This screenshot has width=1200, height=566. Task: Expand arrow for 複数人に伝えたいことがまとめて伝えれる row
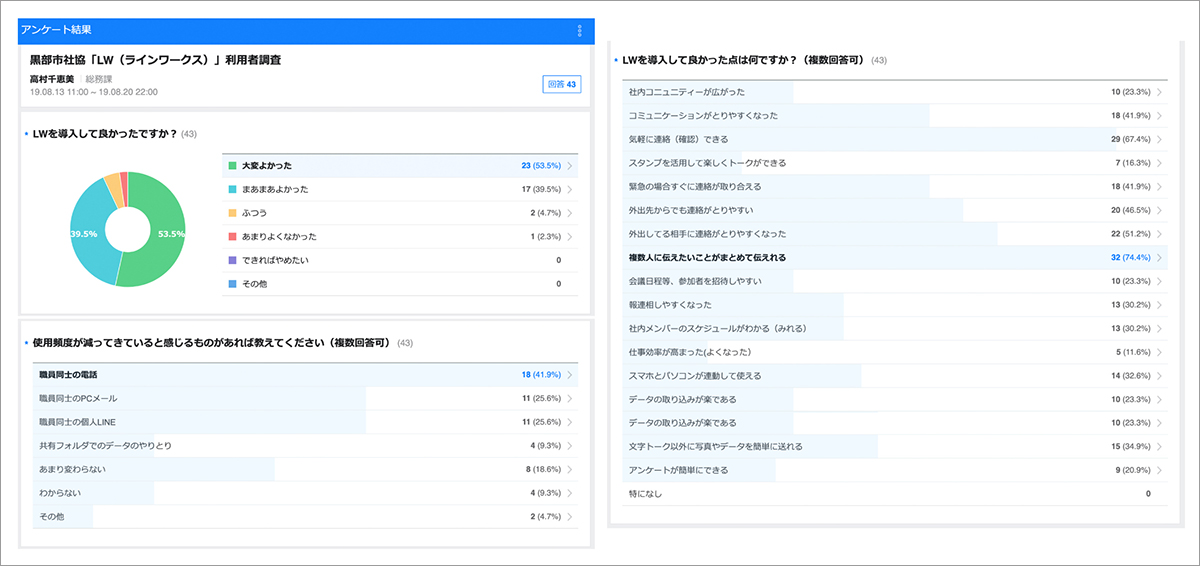[1158, 257]
